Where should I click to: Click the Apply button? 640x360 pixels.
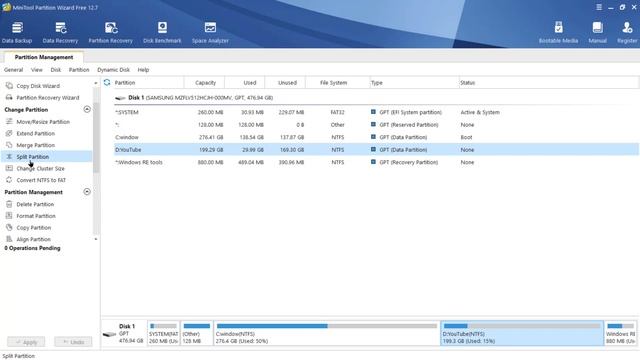point(26,342)
